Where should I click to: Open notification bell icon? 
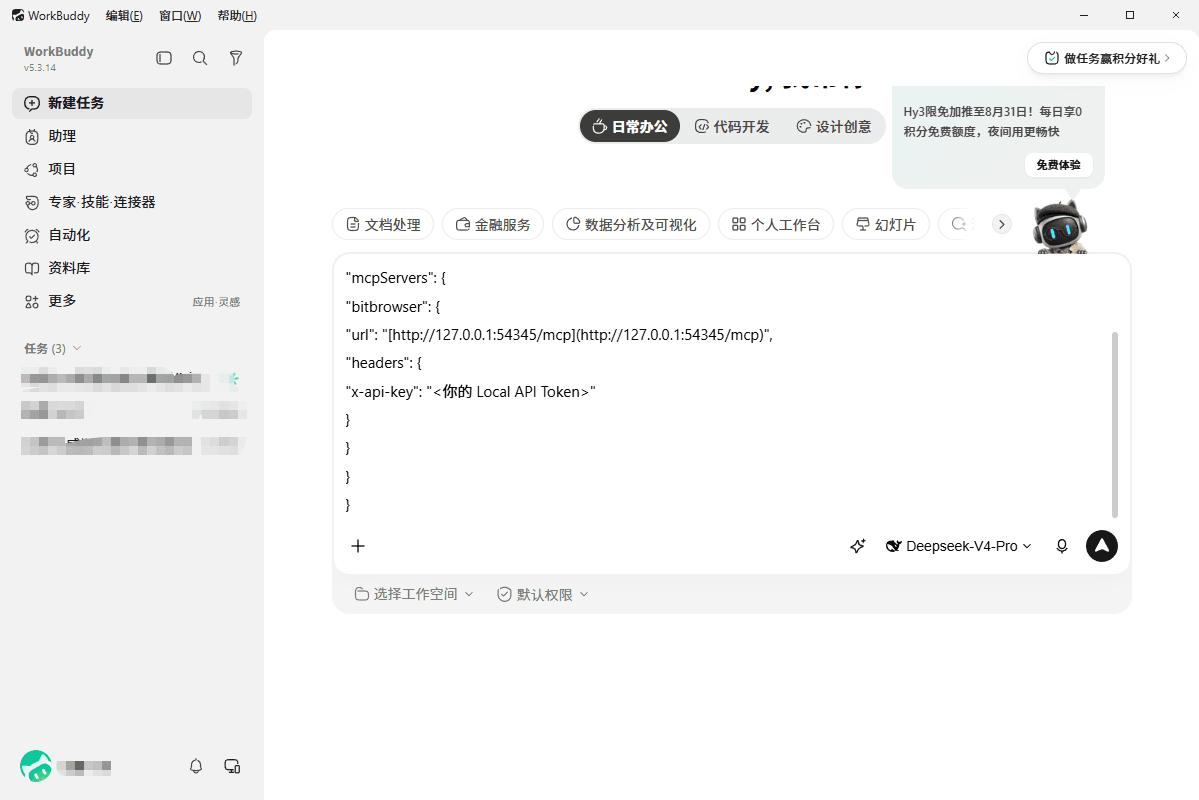pyautogui.click(x=196, y=766)
